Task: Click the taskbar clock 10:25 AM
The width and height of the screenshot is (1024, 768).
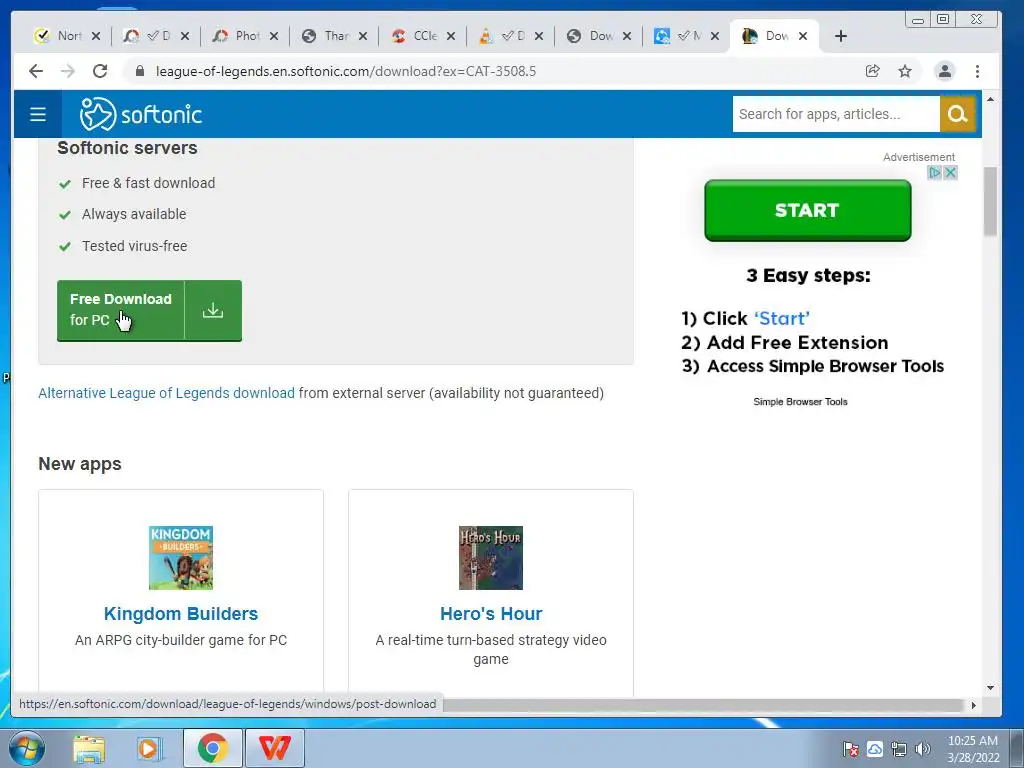Action: tap(973, 741)
